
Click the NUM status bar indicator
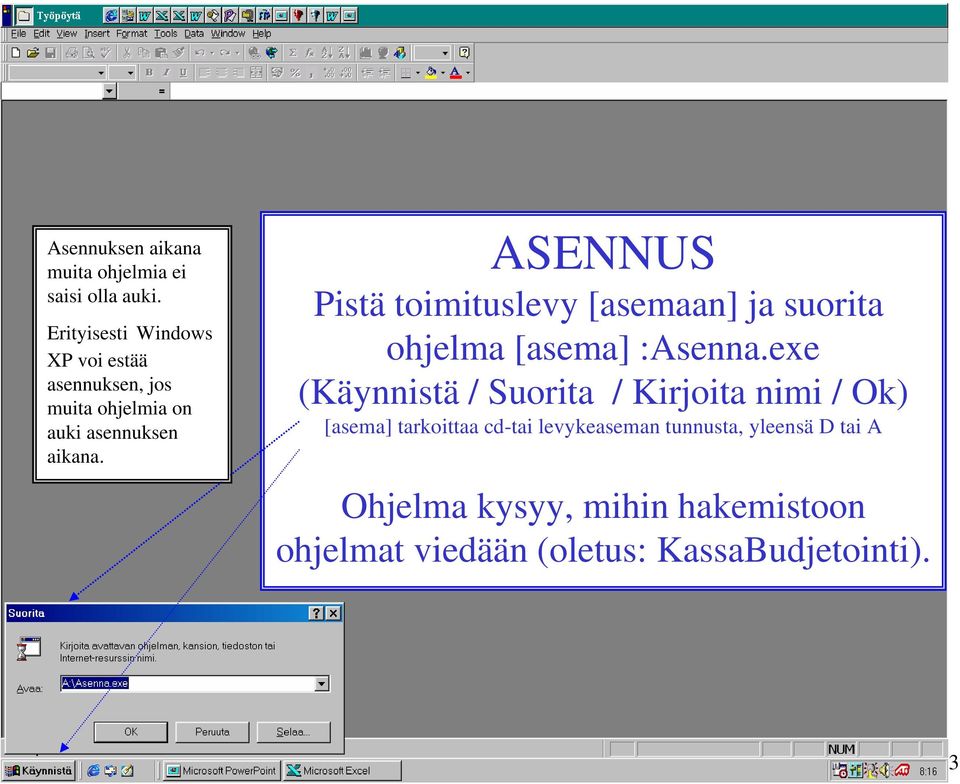(x=841, y=750)
